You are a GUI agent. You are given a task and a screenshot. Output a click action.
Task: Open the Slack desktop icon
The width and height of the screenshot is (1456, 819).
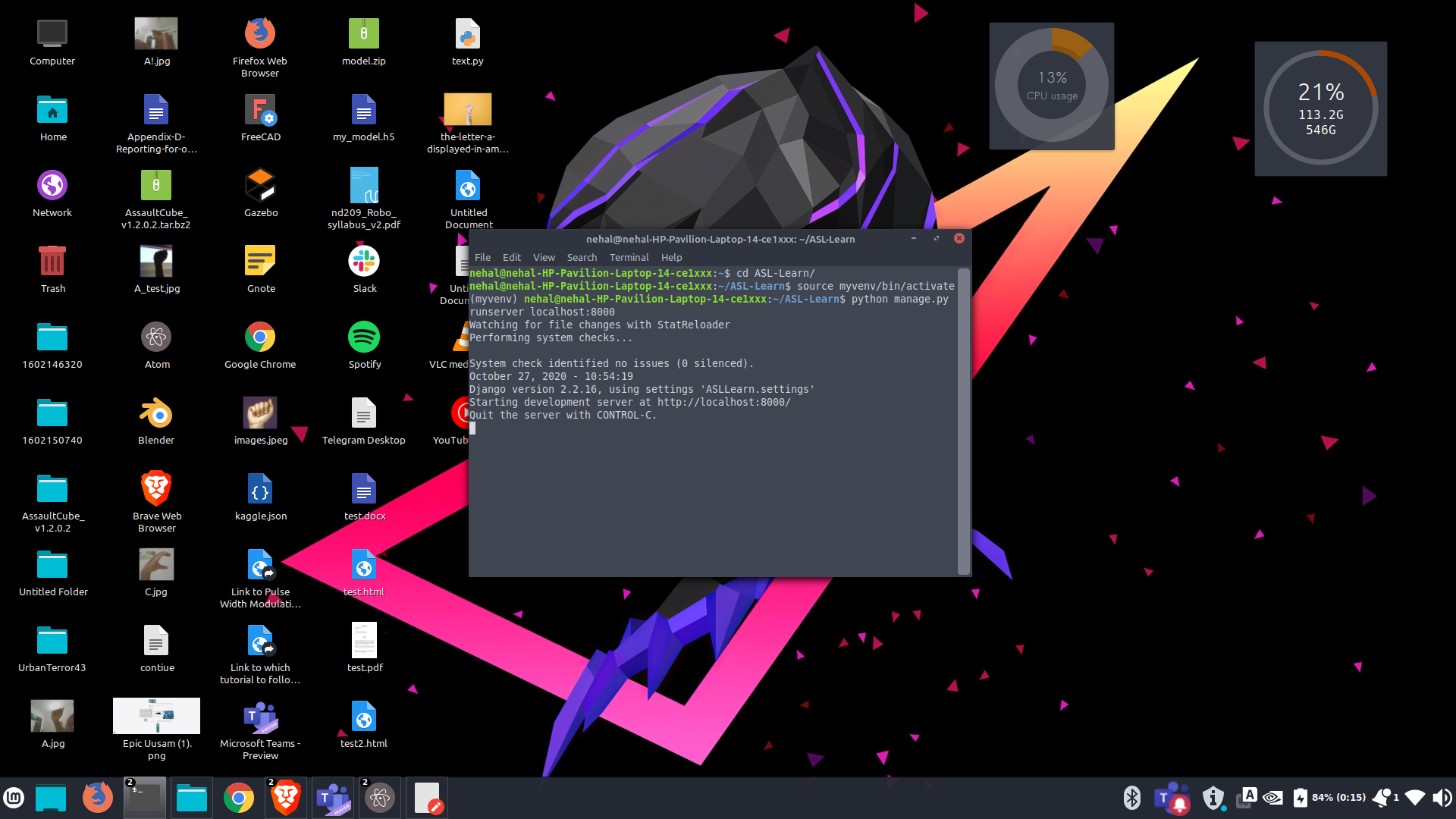click(x=364, y=262)
